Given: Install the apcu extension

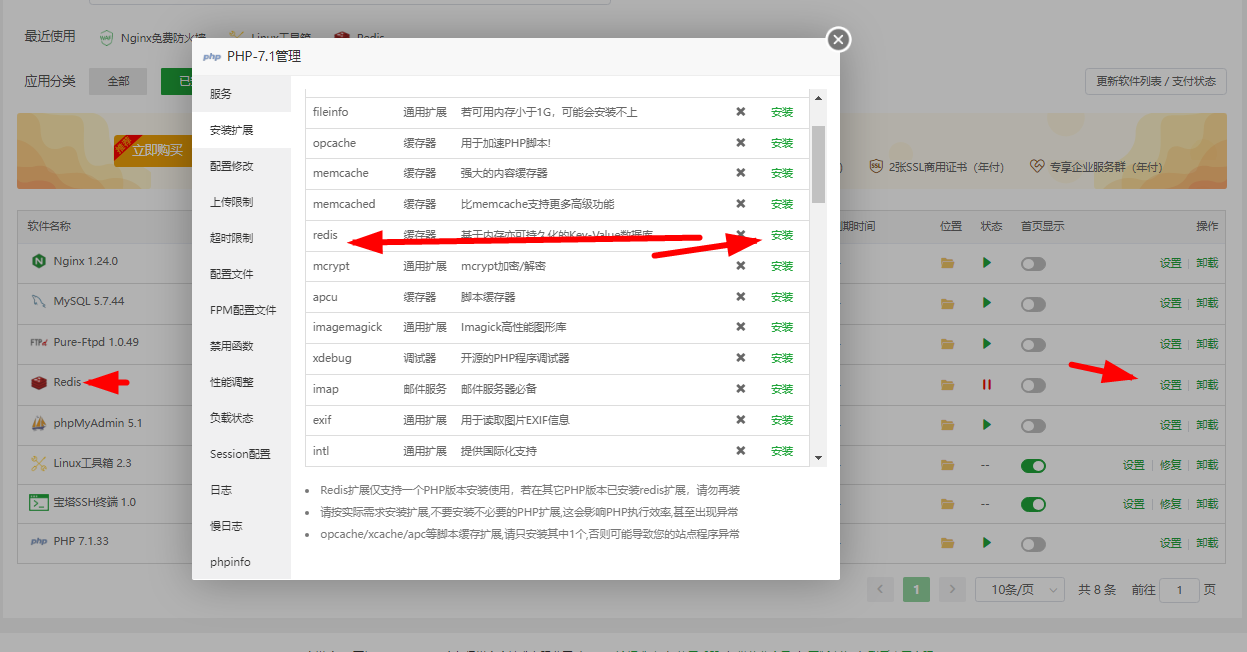Looking at the screenshot, I should pos(782,297).
